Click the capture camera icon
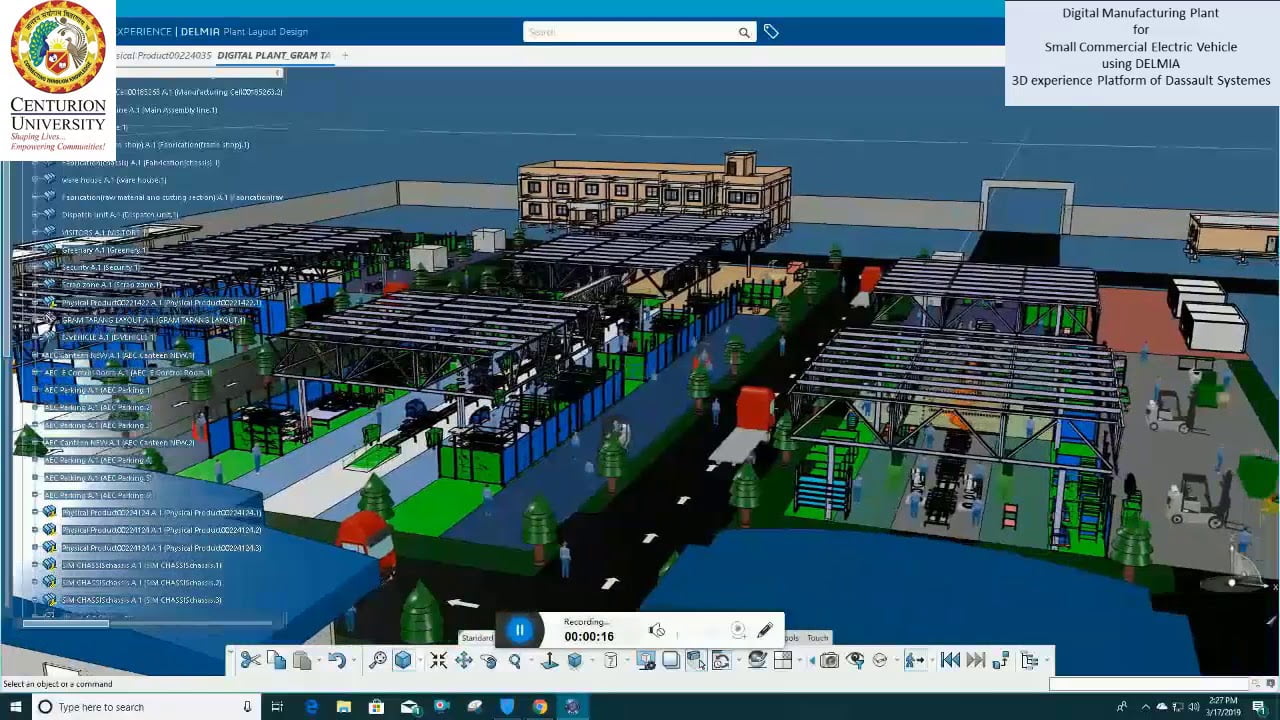 point(829,660)
